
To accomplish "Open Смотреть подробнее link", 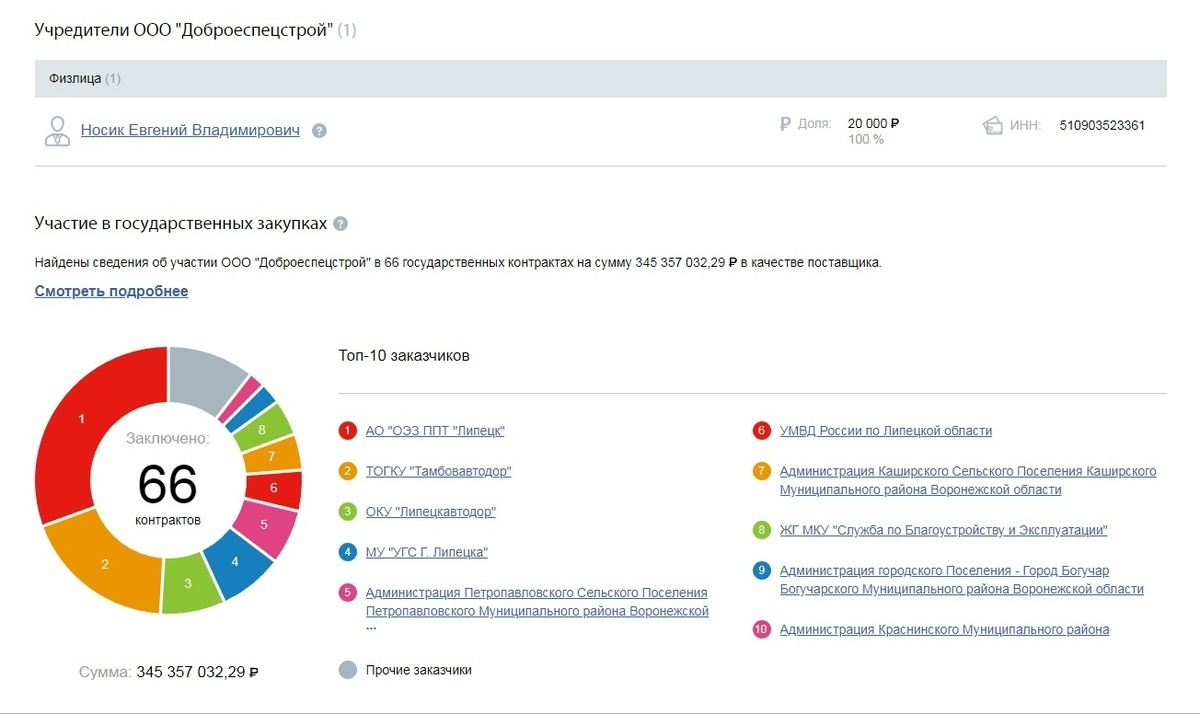I will [x=111, y=291].
